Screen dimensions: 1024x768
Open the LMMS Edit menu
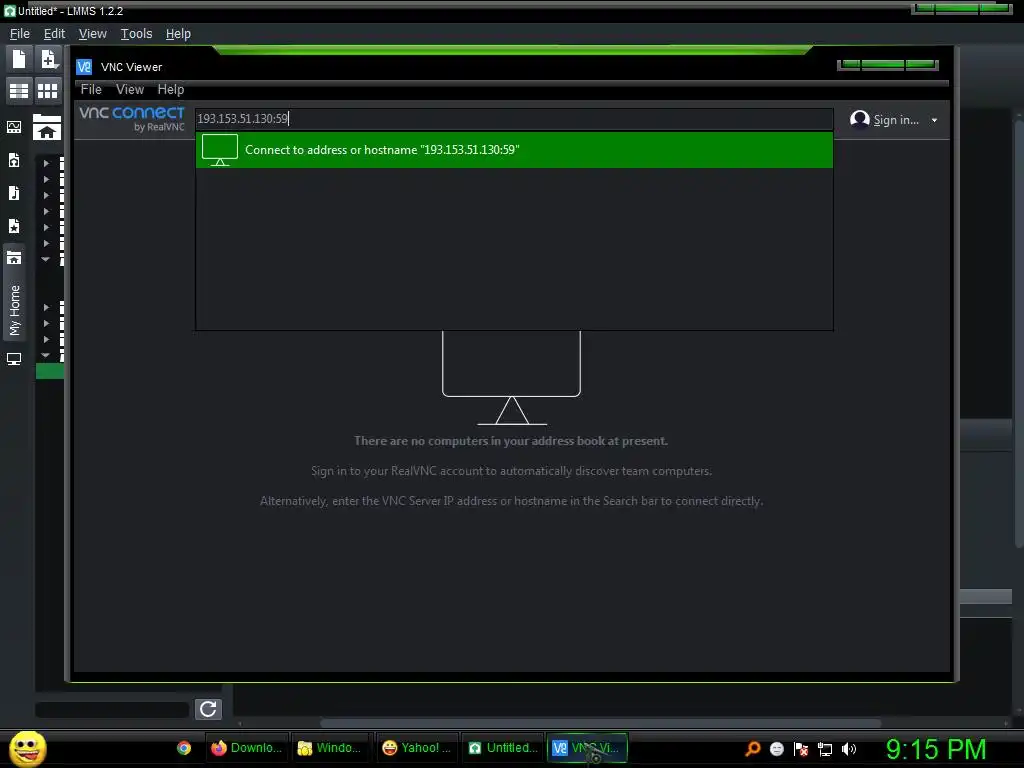tap(54, 33)
